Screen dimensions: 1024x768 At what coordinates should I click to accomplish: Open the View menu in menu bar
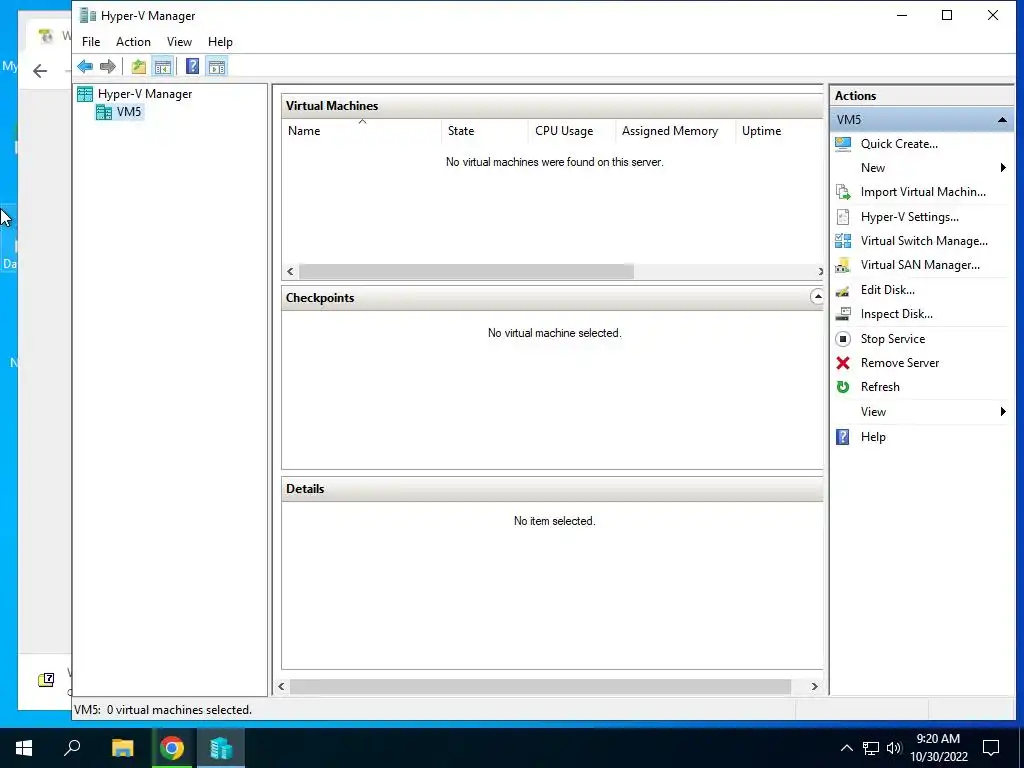(179, 42)
